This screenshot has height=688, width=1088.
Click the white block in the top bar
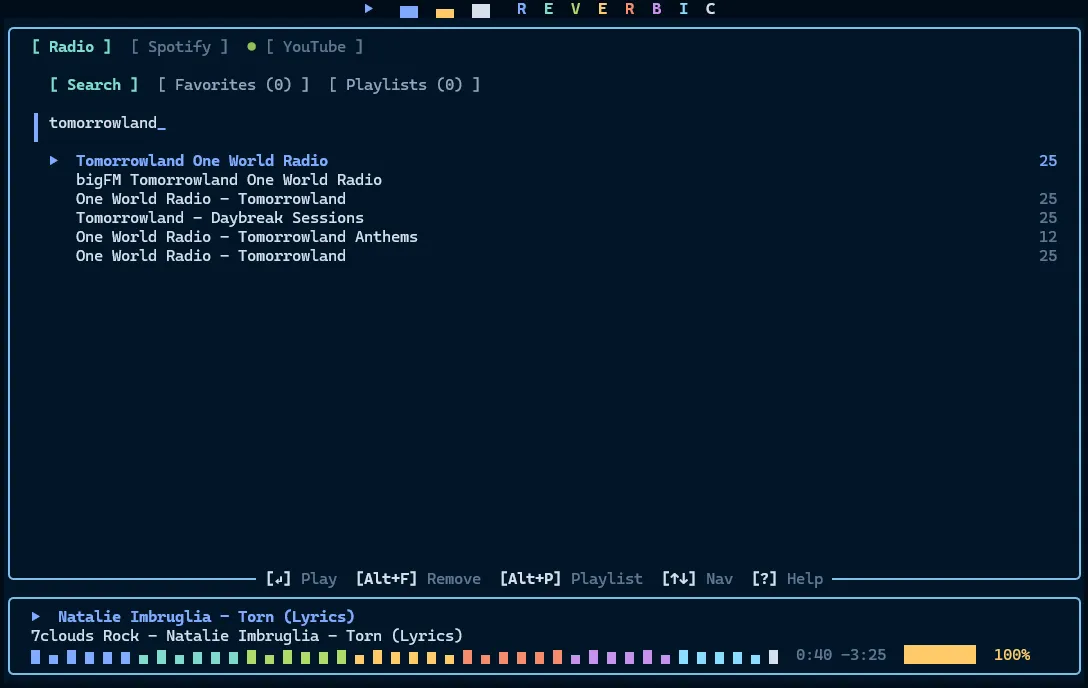481,10
